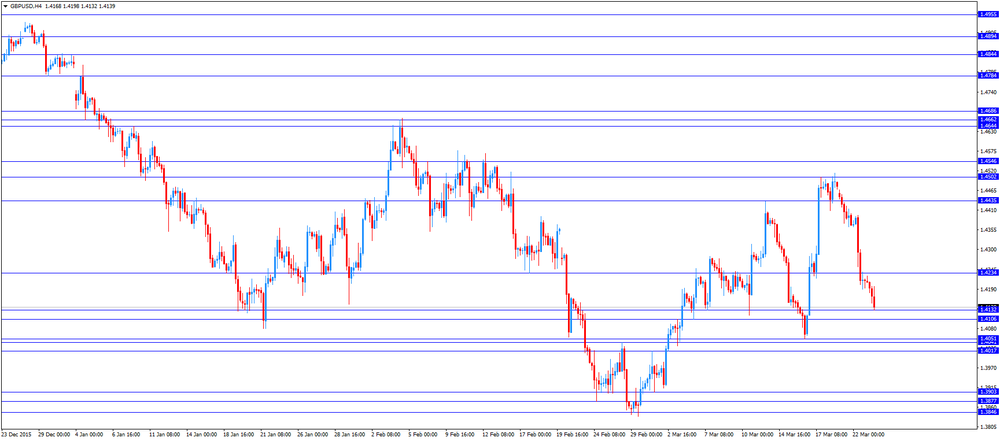Screen dimensions: 1000x441
Task: Select the 1.4546 price level label
Action: click(x=987, y=161)
